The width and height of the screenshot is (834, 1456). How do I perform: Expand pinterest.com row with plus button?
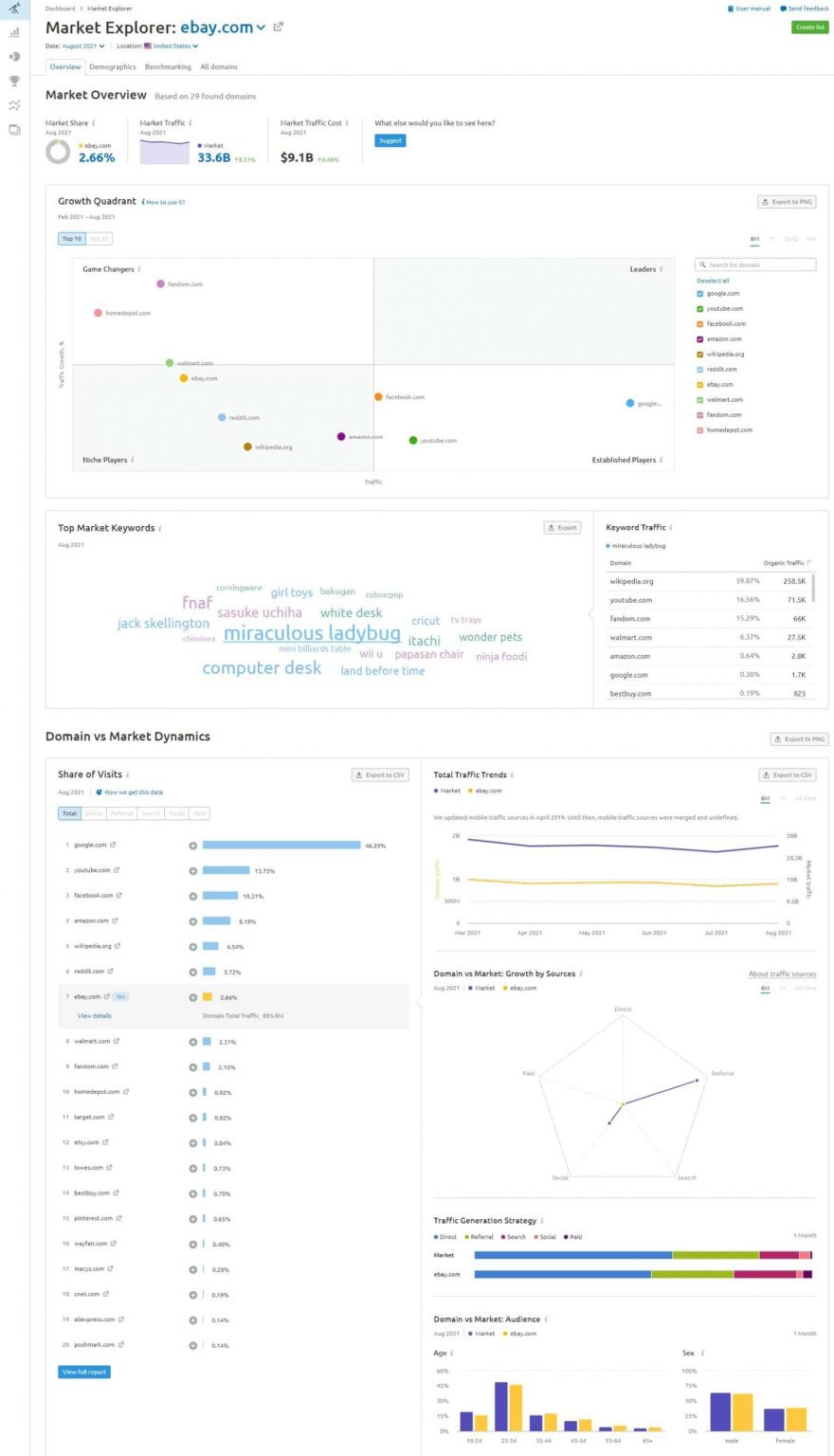(193, 1219)
